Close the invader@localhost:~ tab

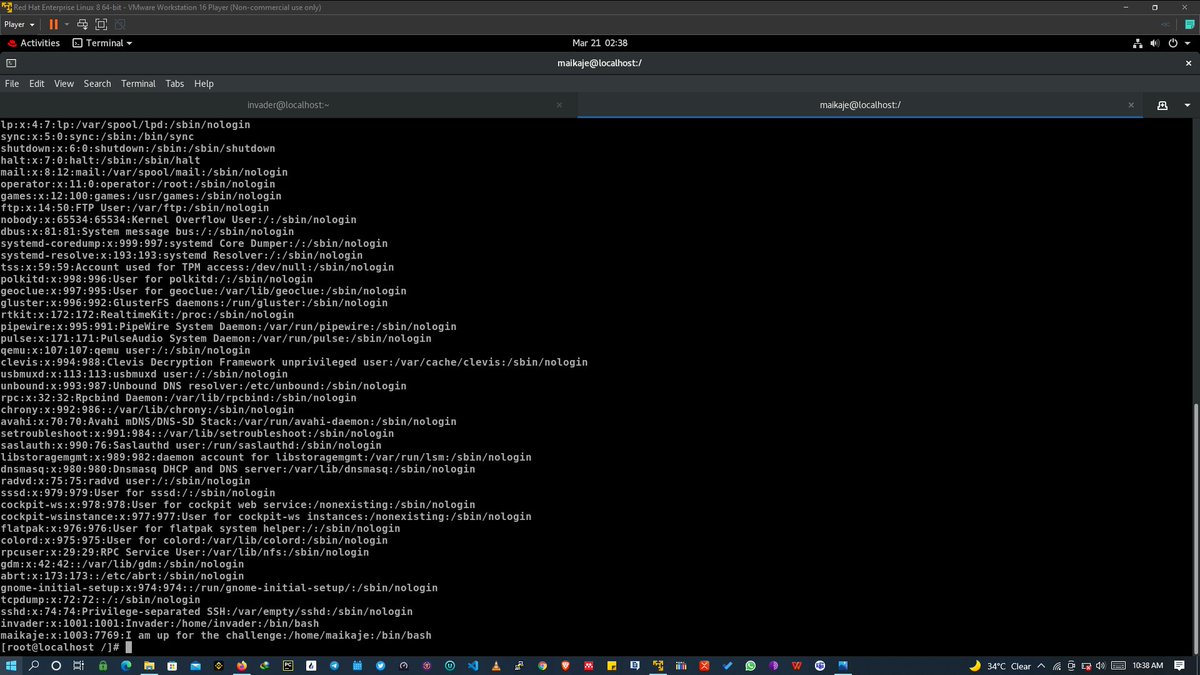click(x=559, y=105)
